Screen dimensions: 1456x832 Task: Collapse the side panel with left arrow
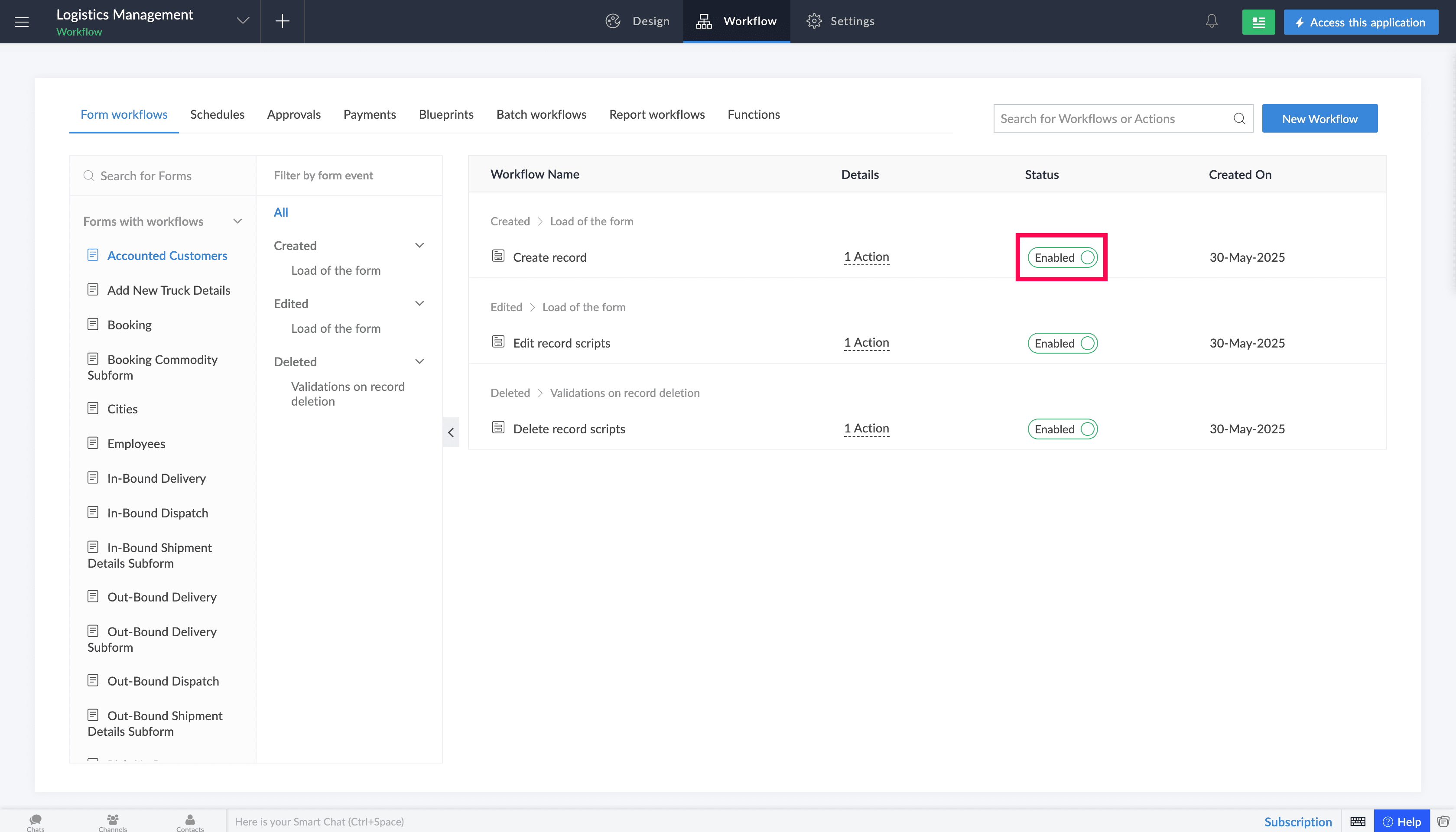pos(451,432)
